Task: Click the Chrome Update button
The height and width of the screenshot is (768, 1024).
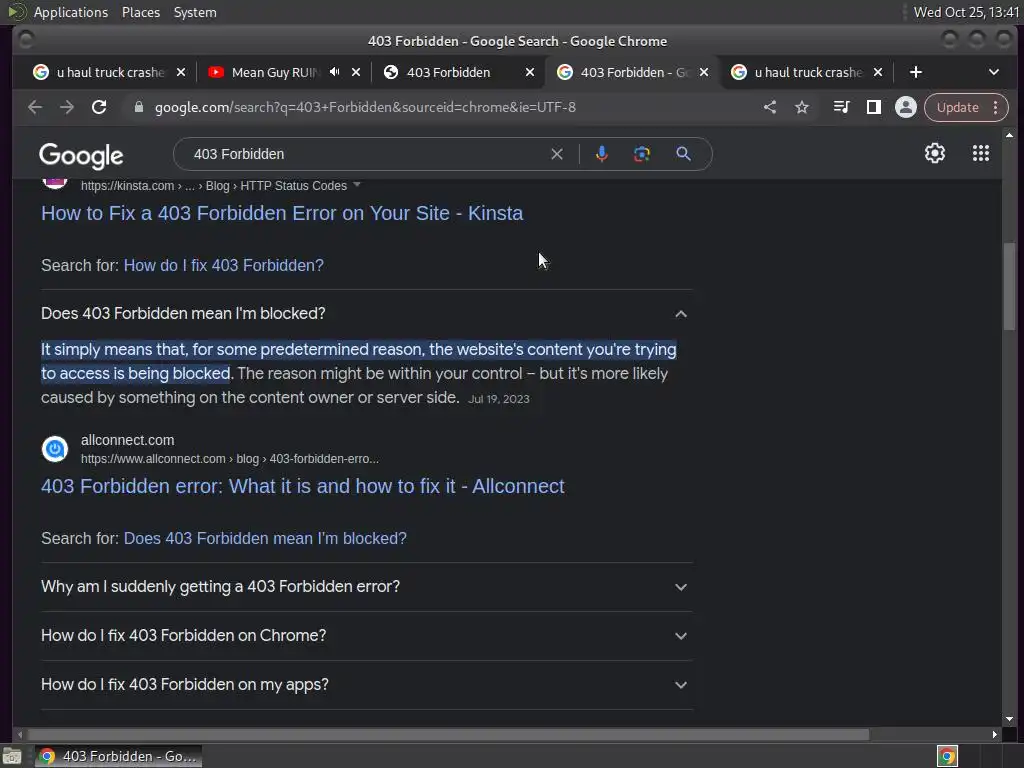Action: [x=957, y=107]
